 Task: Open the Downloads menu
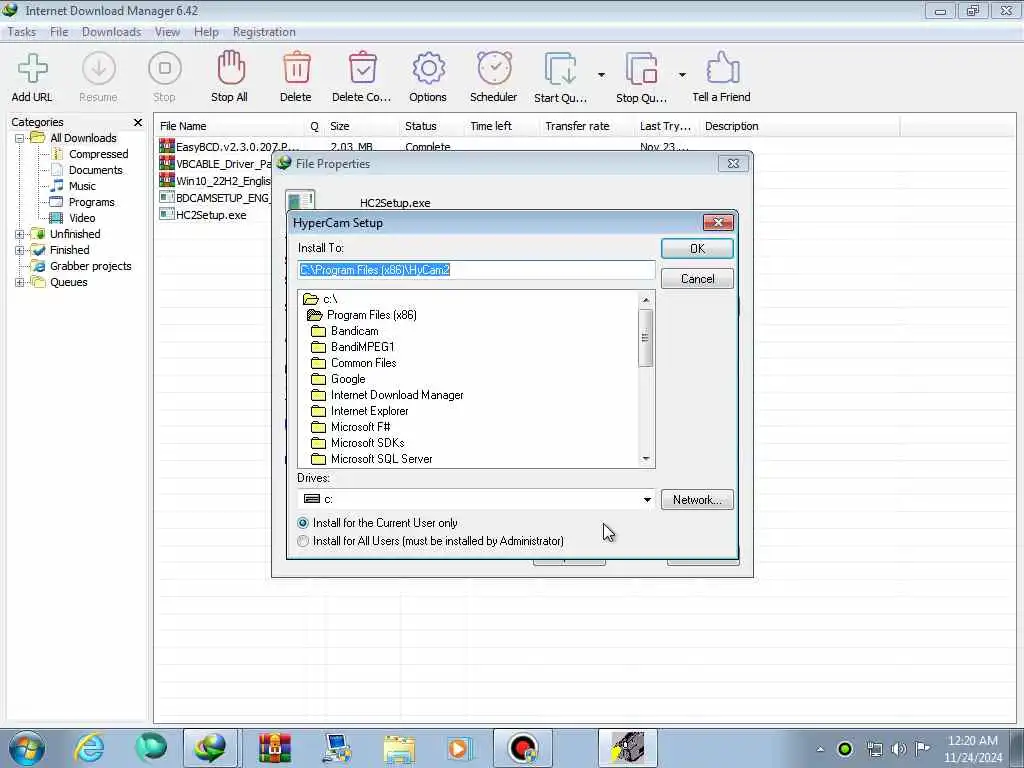click(x=112, y=32)
